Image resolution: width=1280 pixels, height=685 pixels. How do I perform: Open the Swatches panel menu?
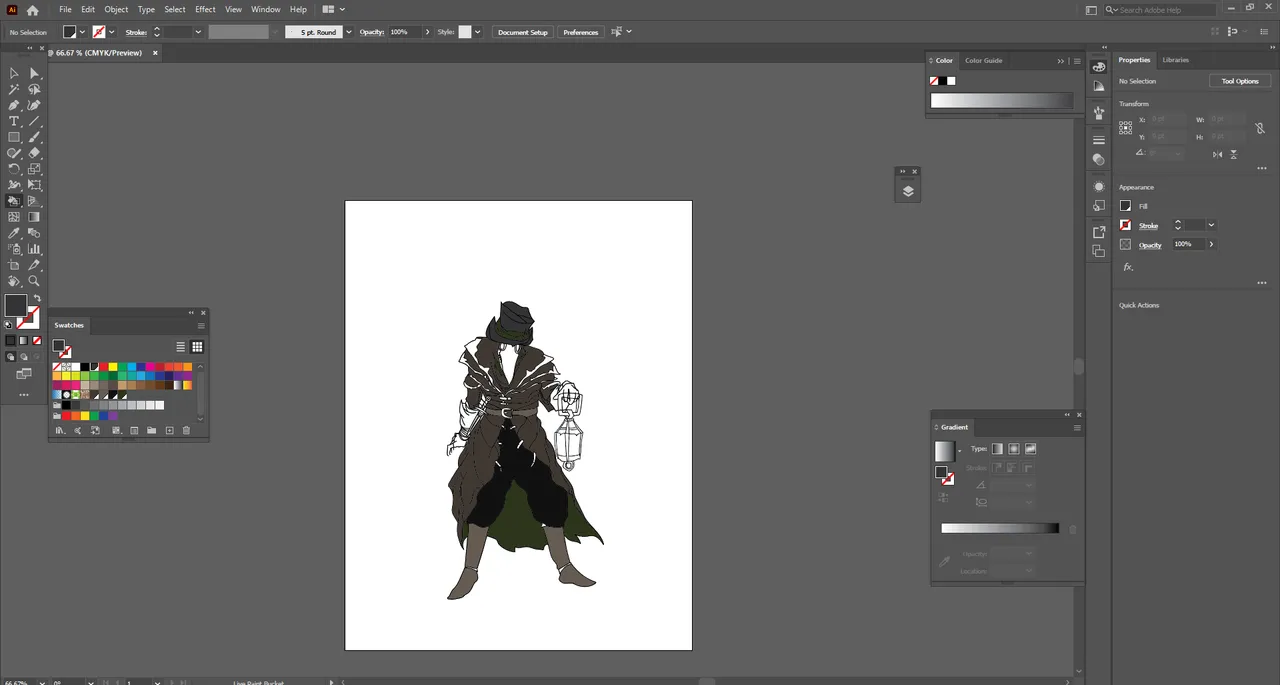coord(201,326)
